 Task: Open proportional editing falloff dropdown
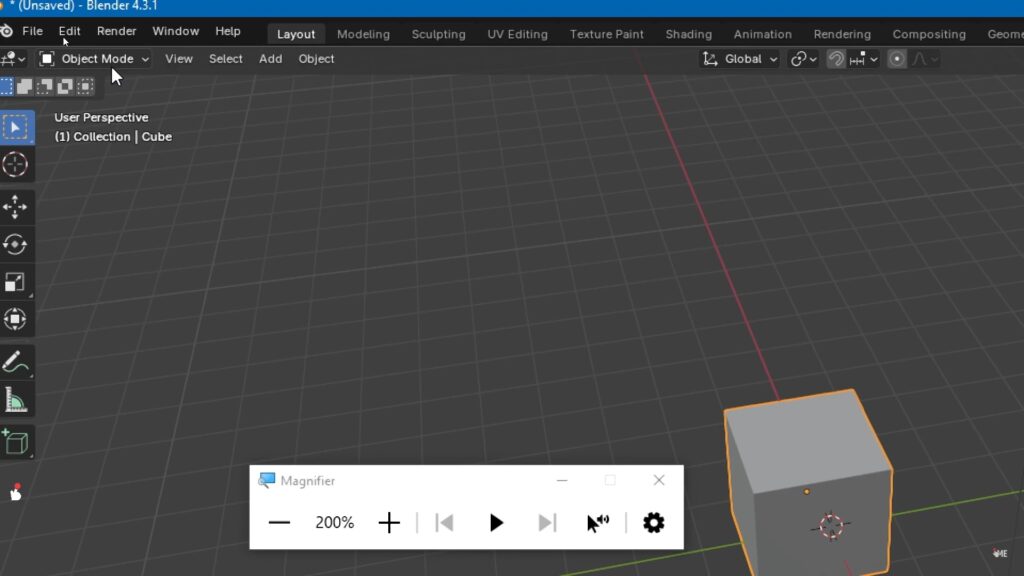(x=925, y=59)
